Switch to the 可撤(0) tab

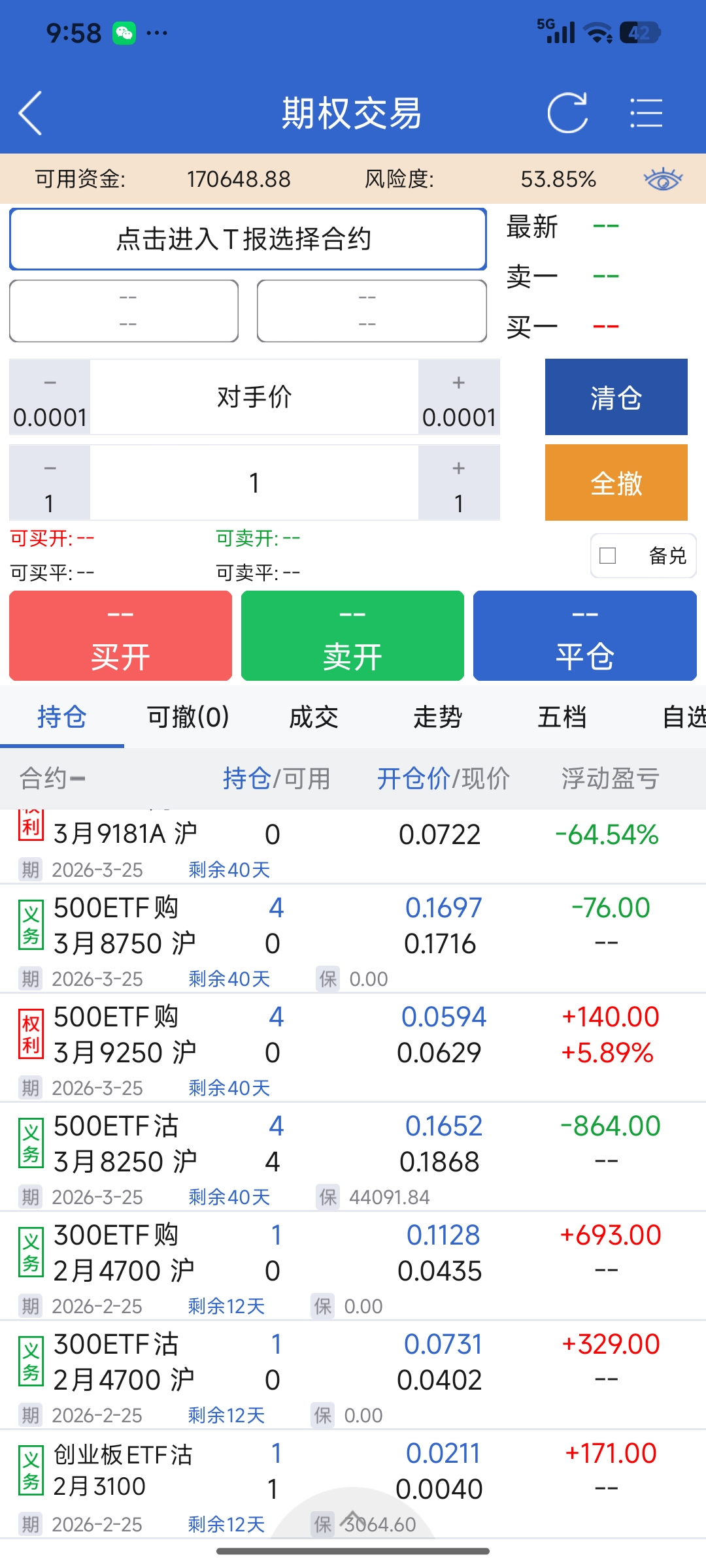pos(188,717)
